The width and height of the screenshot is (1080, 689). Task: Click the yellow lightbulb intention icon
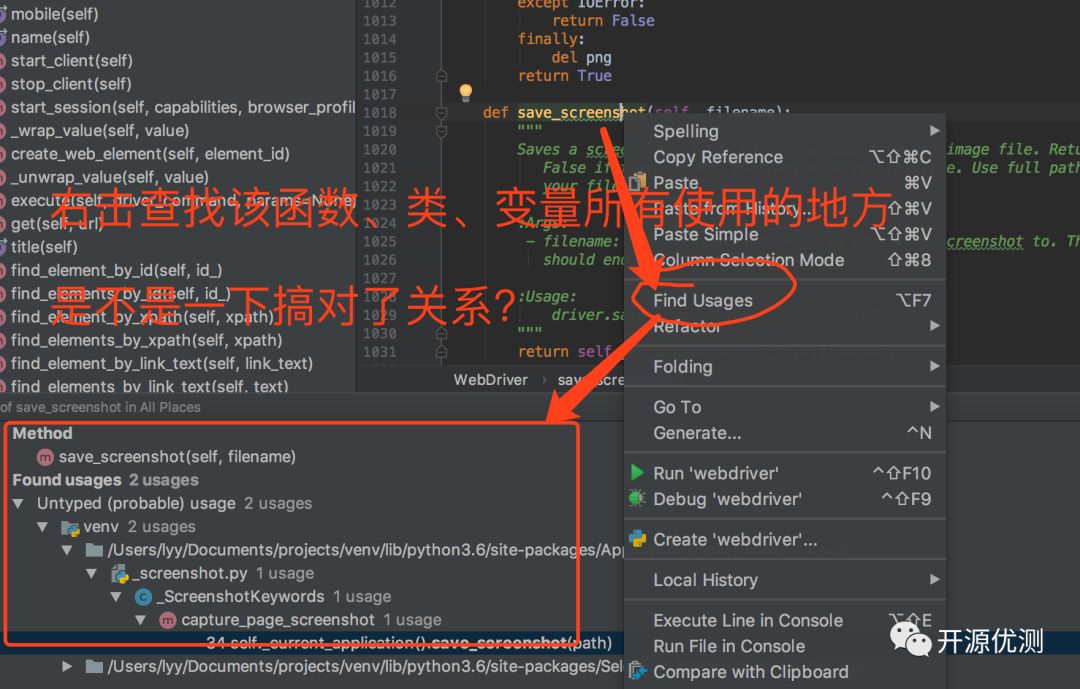click(466, 92)
